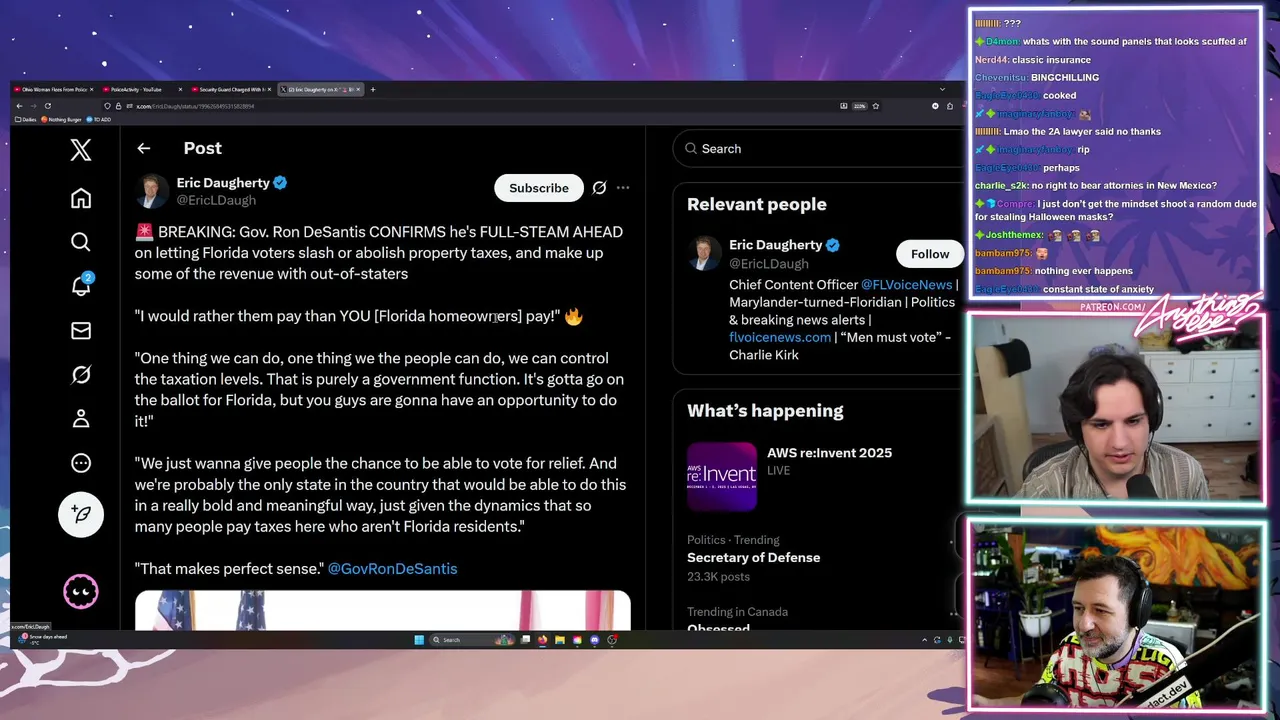Open the TO ADD bookmark
The height and width of the screenshot is (720, 1280).
pyautogui.click(x=99, y=119)
